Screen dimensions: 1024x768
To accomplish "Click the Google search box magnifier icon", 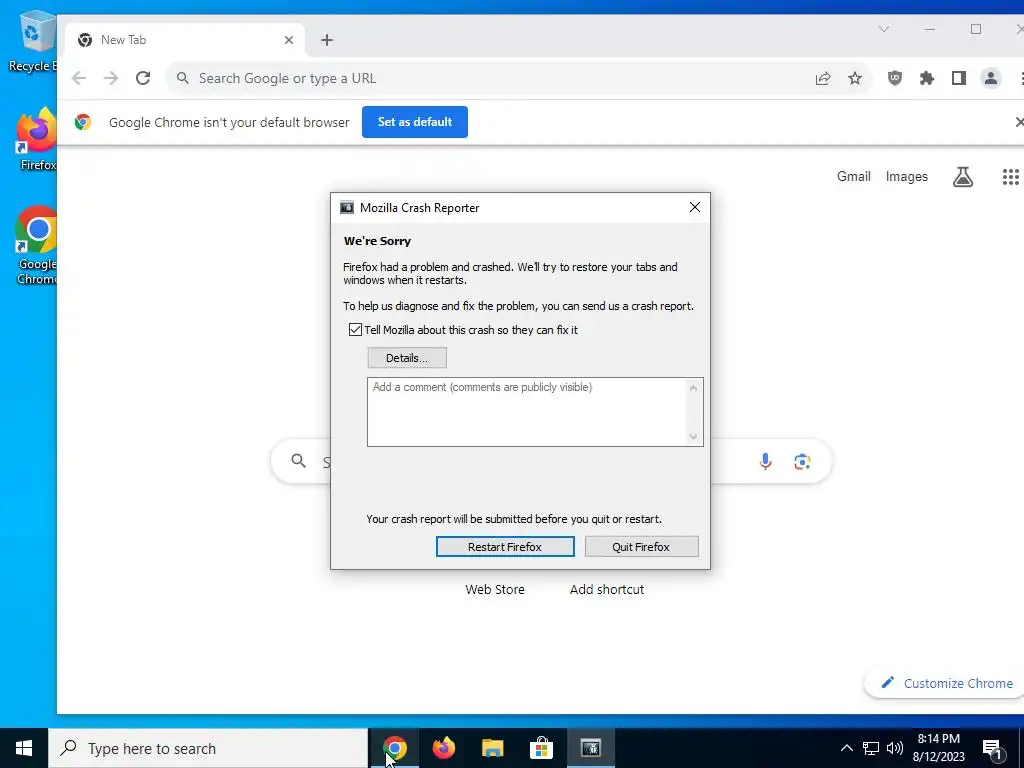I will click(x=298, y=461).
